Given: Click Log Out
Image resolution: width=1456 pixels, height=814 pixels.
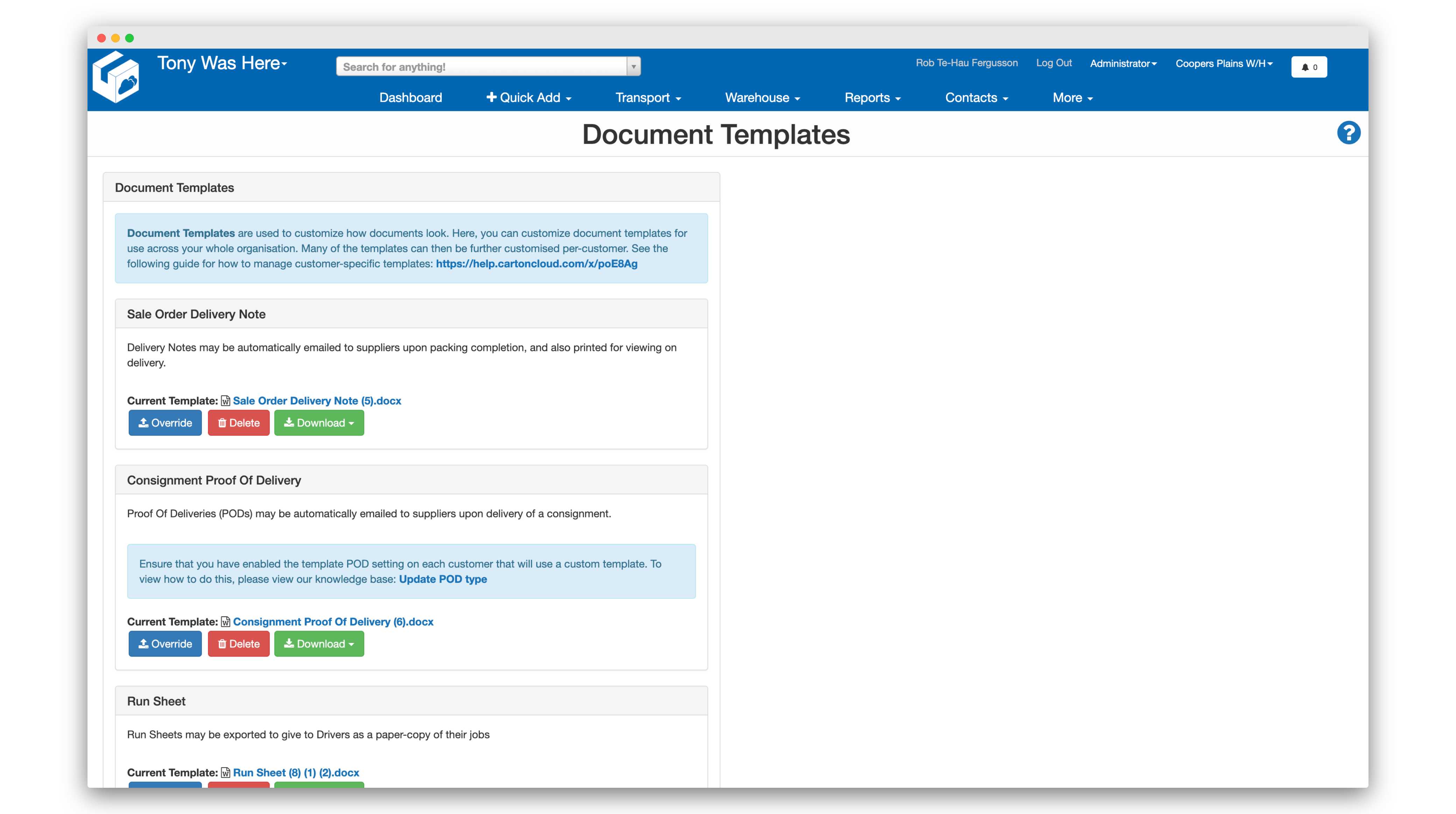Looking at the screenshot, I should (1053, 63).
